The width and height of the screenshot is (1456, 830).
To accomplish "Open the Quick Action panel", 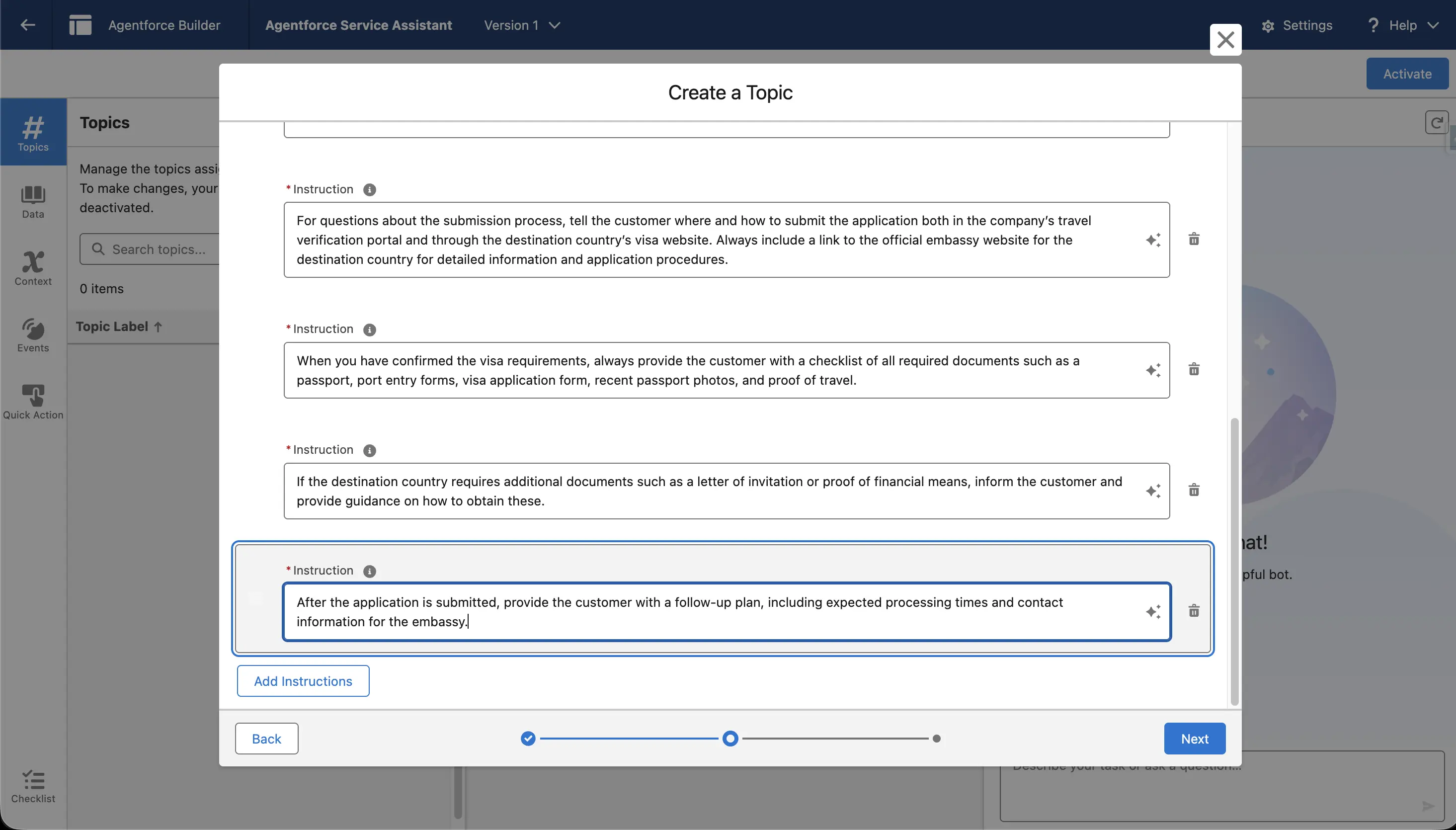I will click(x=33, y=401).
